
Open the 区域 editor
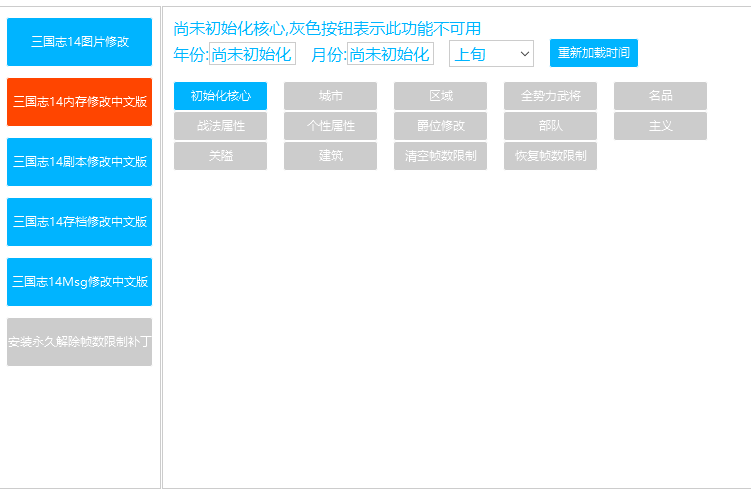[441, 96]
